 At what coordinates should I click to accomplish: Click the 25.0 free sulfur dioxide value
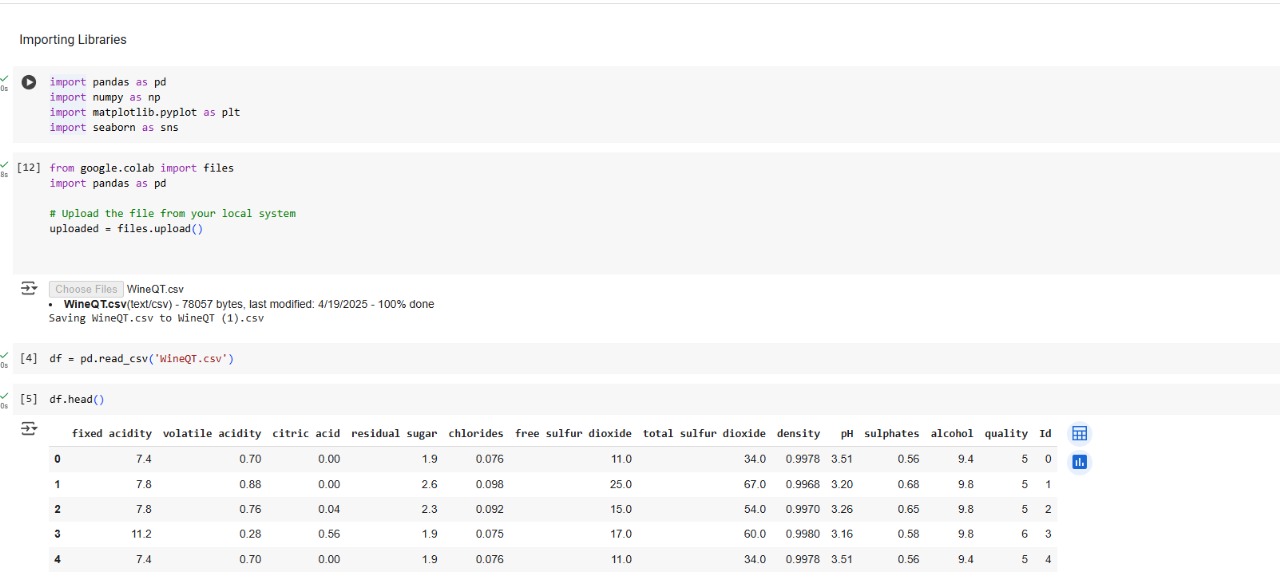(621, 484)
